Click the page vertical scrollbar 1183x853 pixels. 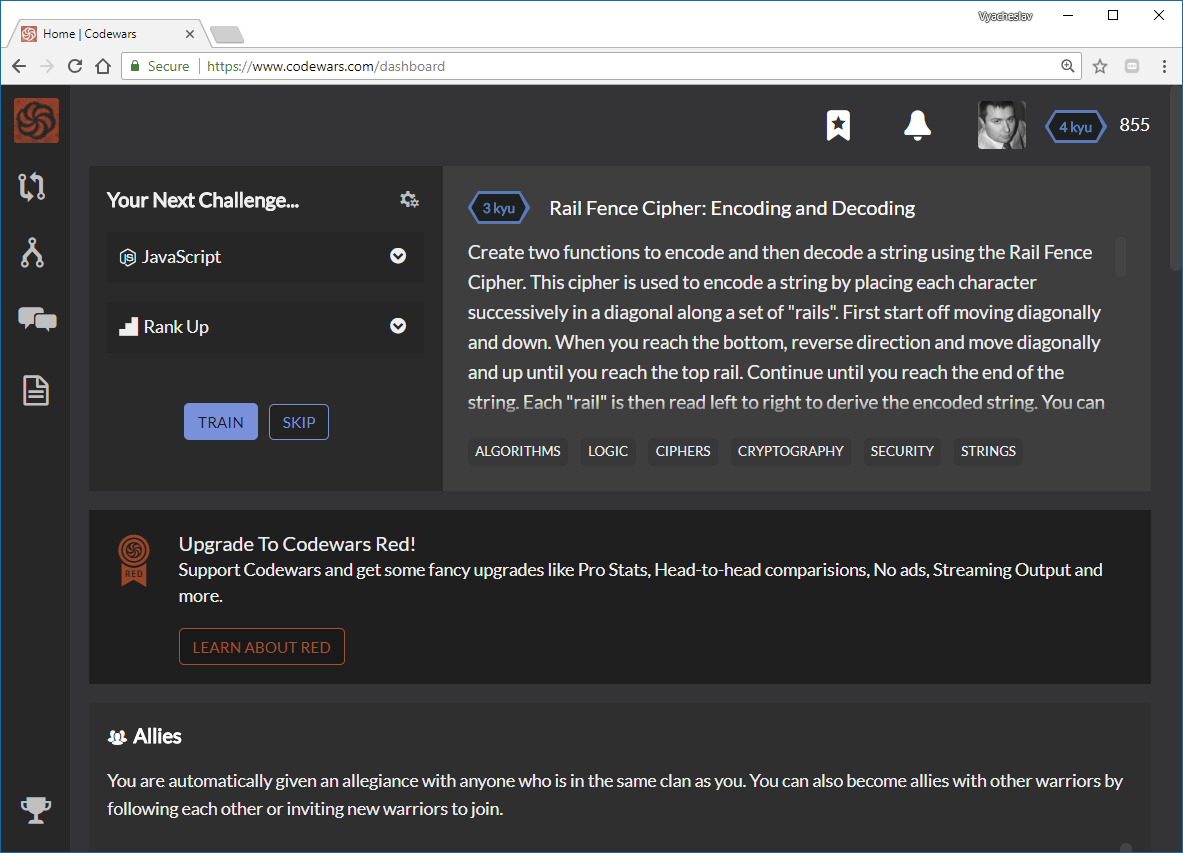tap(1175, 178)
